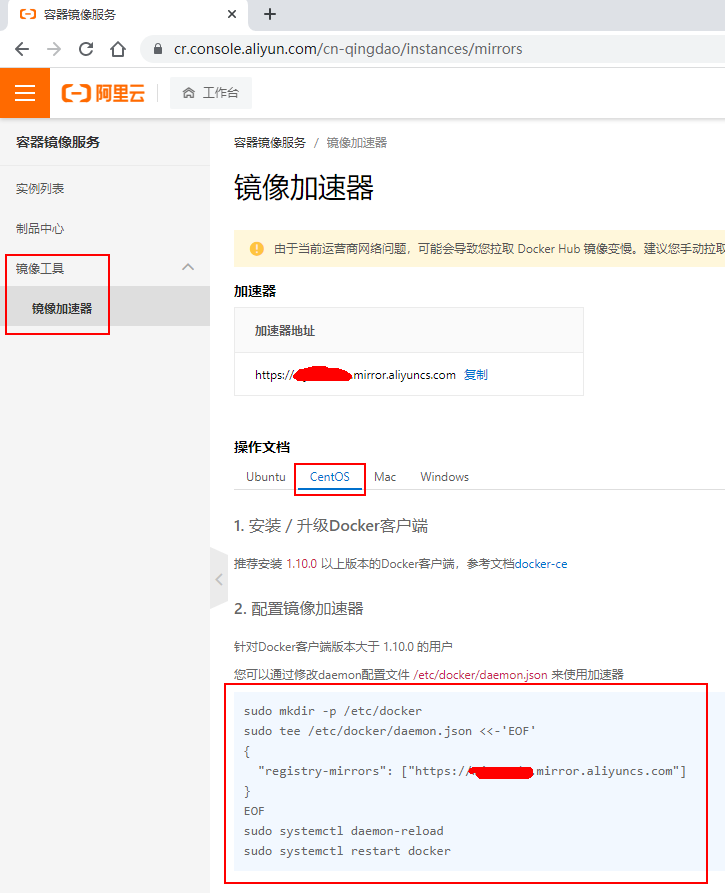Open the docker-ce documentation link

541,564
